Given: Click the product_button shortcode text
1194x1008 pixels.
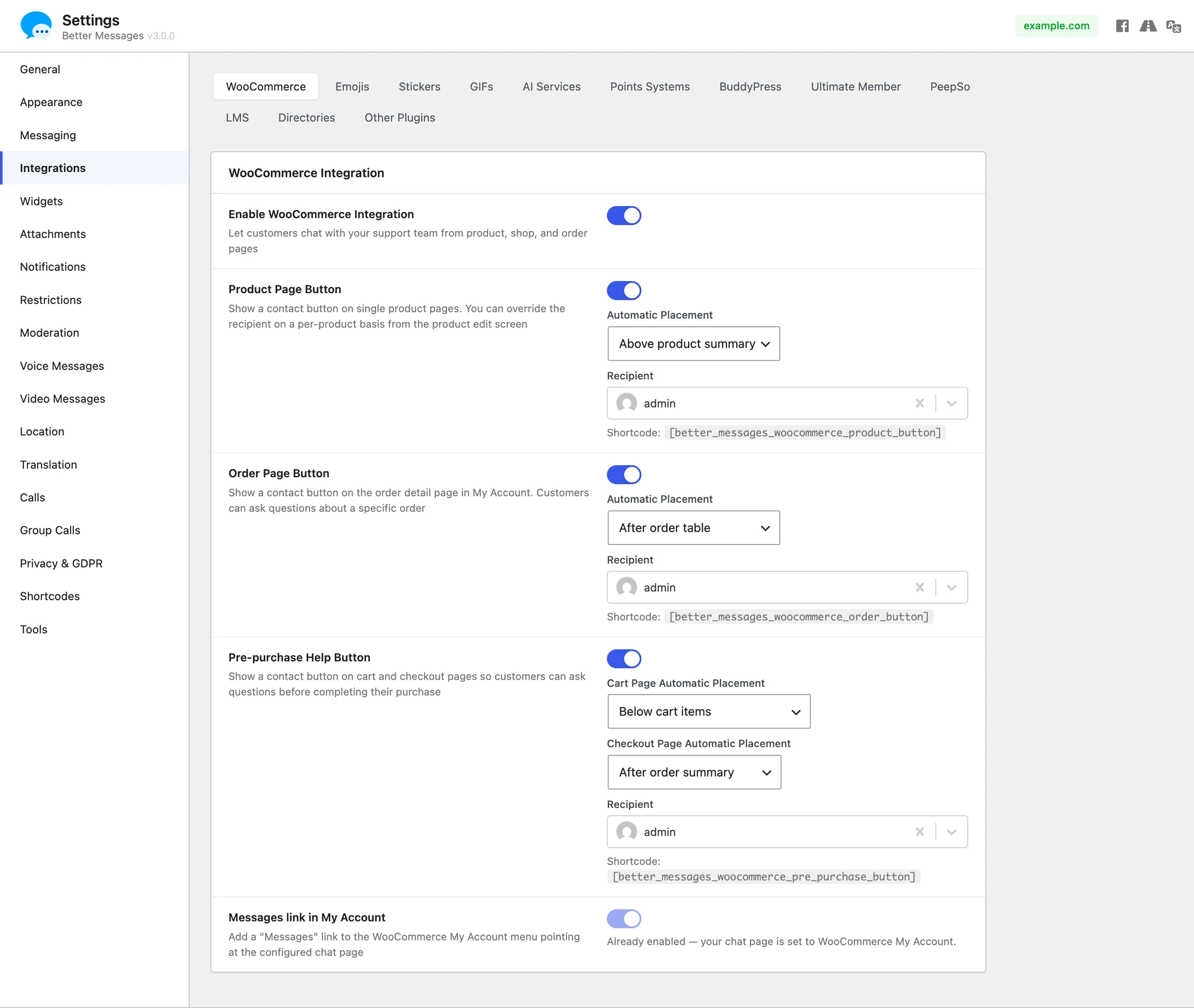Looking at the screenshot, I should click(805, 433).
